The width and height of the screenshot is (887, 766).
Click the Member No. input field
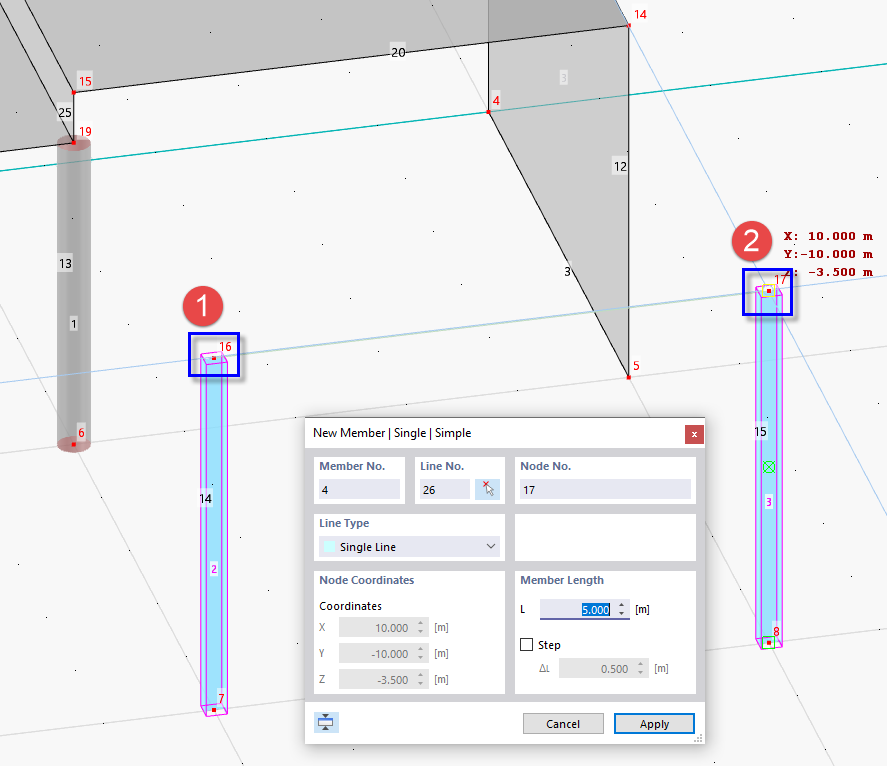point(360,488)
